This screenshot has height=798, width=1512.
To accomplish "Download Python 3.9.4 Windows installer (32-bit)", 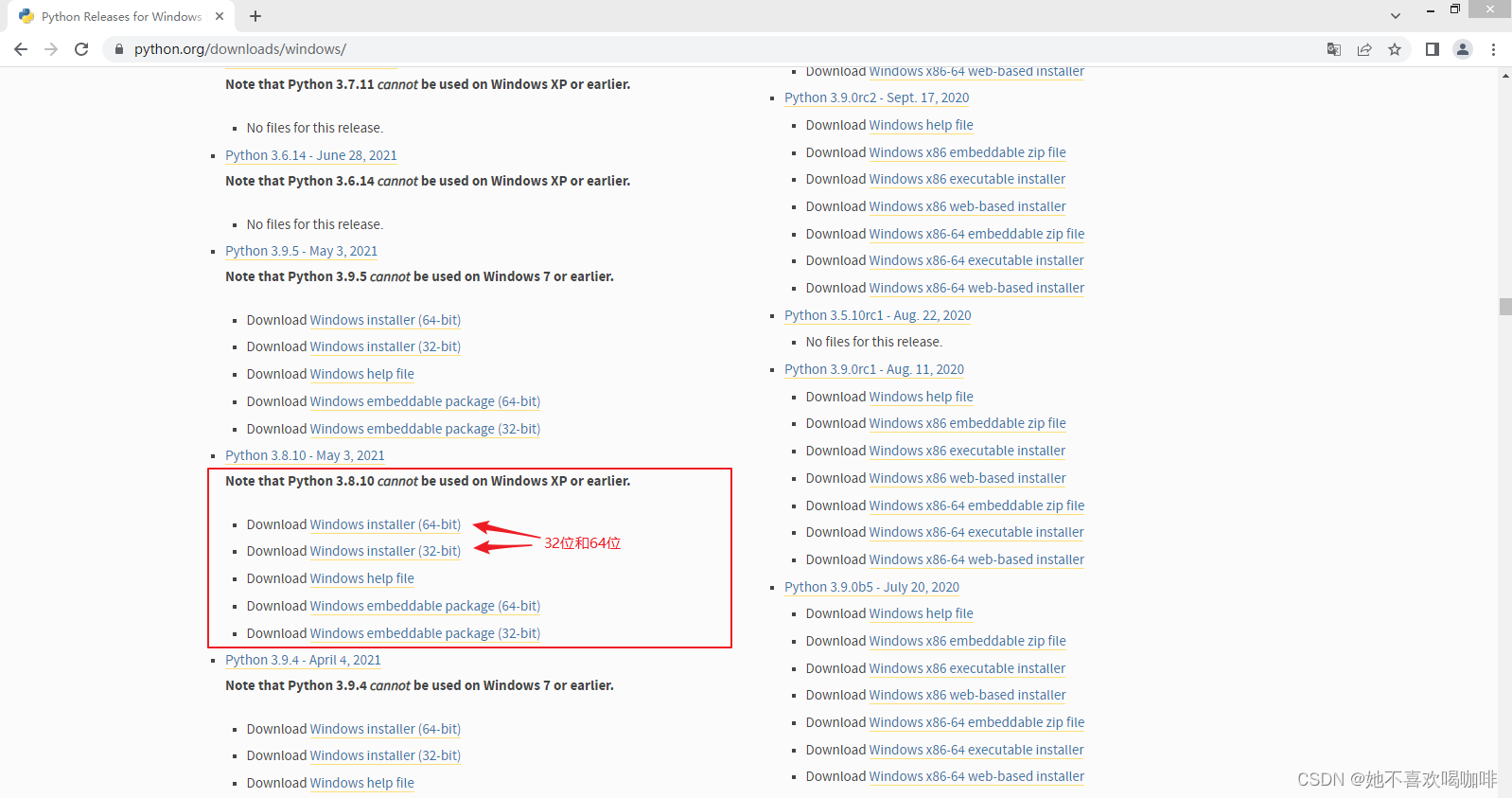I will [x=385, y=755].
